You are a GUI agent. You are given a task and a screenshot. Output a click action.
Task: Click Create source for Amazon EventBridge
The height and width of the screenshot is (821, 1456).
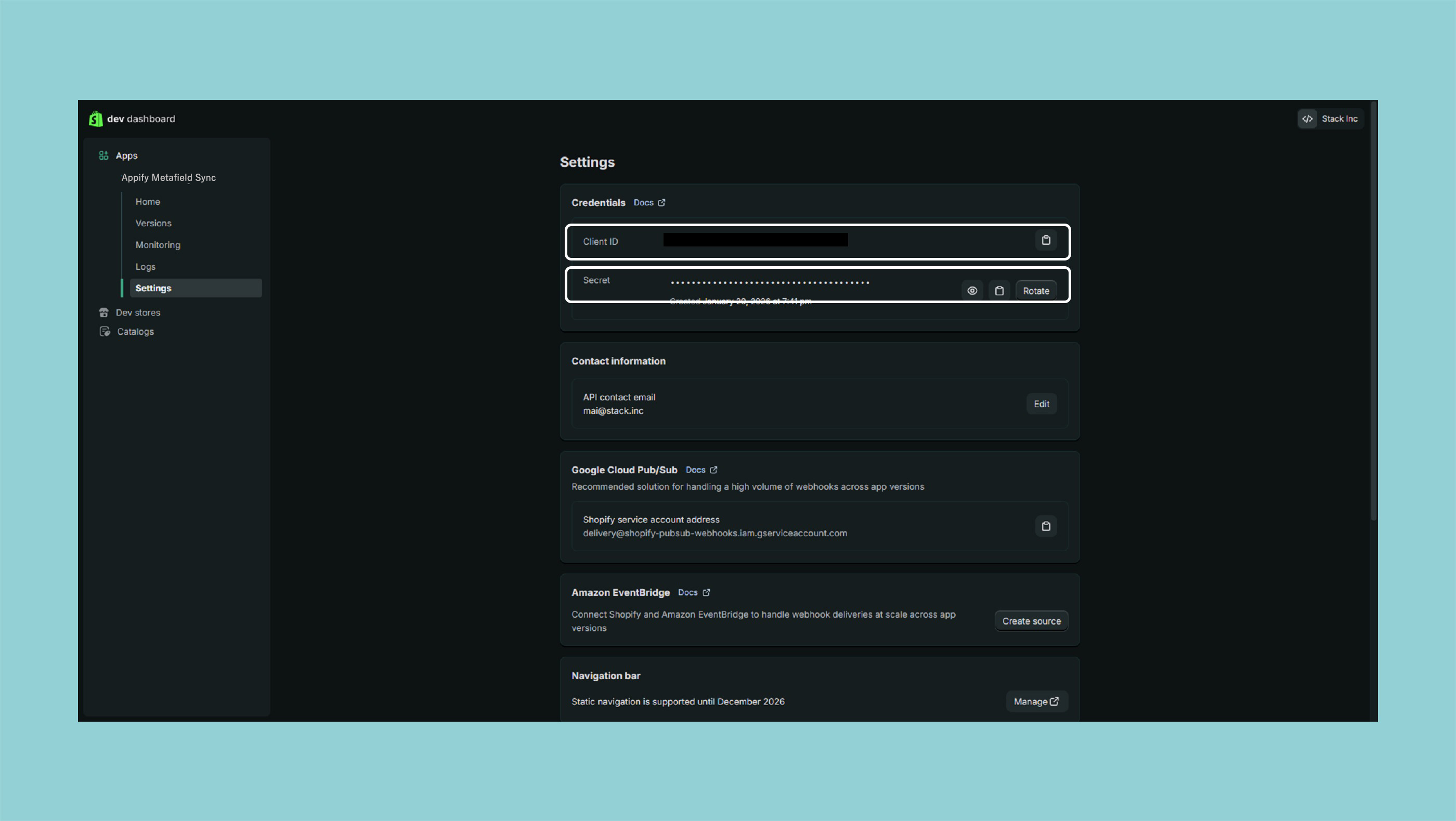[x=1031, y=621]
